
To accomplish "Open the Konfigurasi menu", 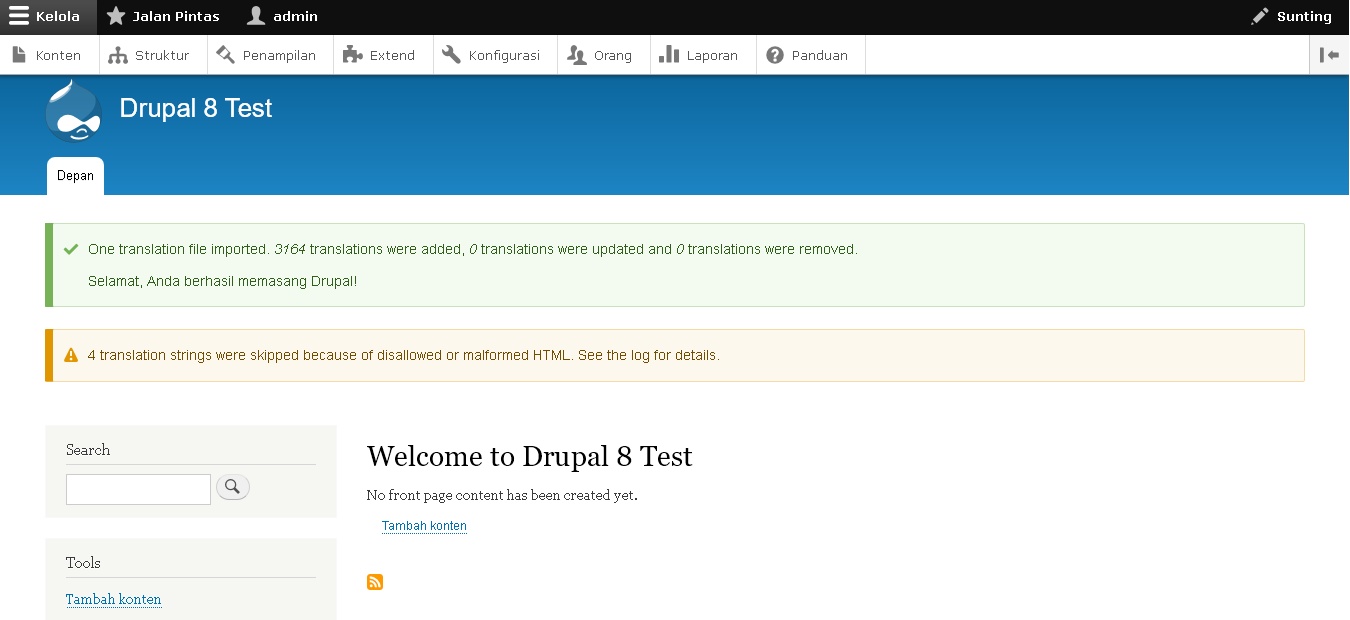I will [492, 56].
